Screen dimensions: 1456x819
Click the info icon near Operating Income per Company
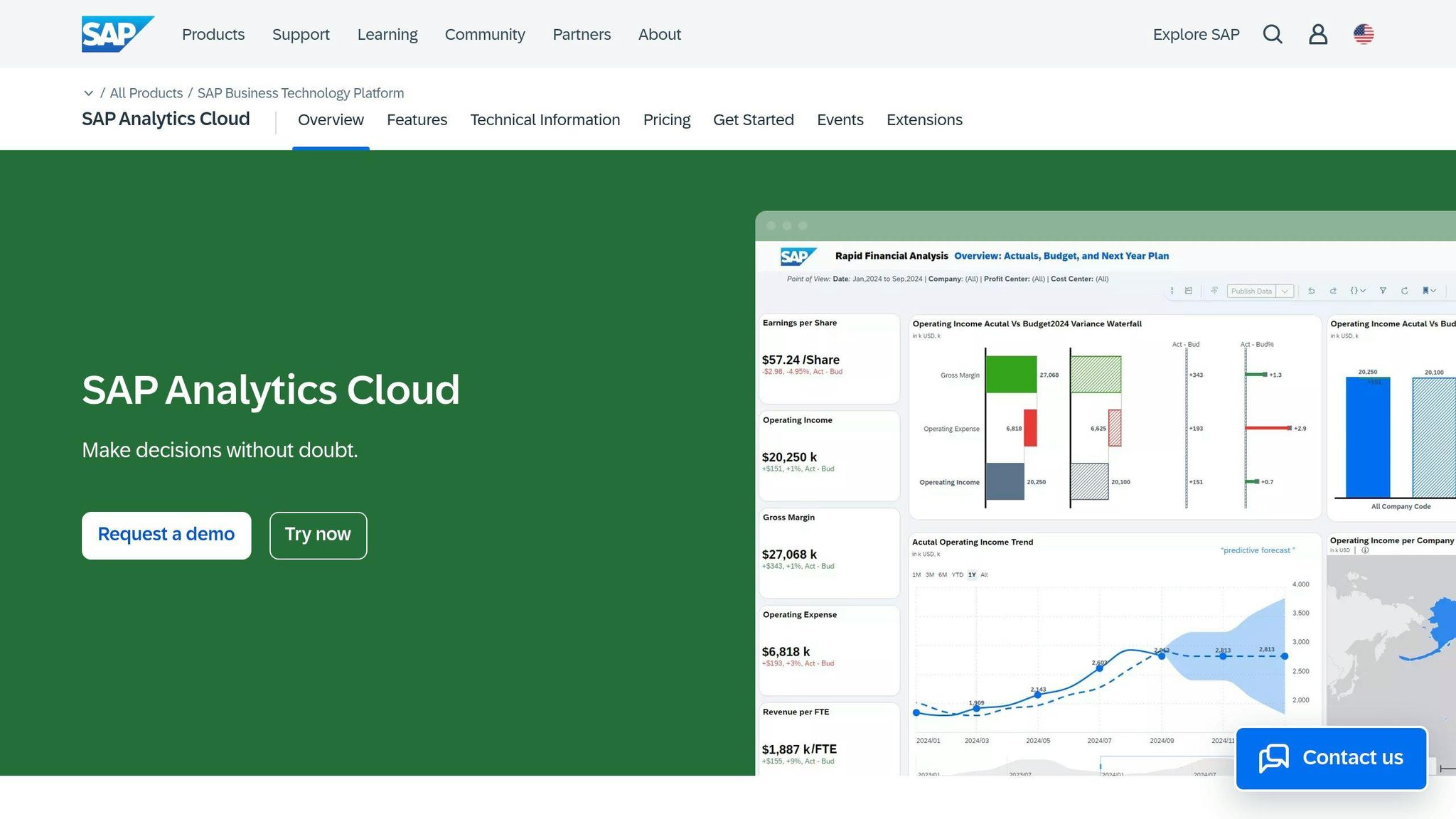coord(1365,550)
